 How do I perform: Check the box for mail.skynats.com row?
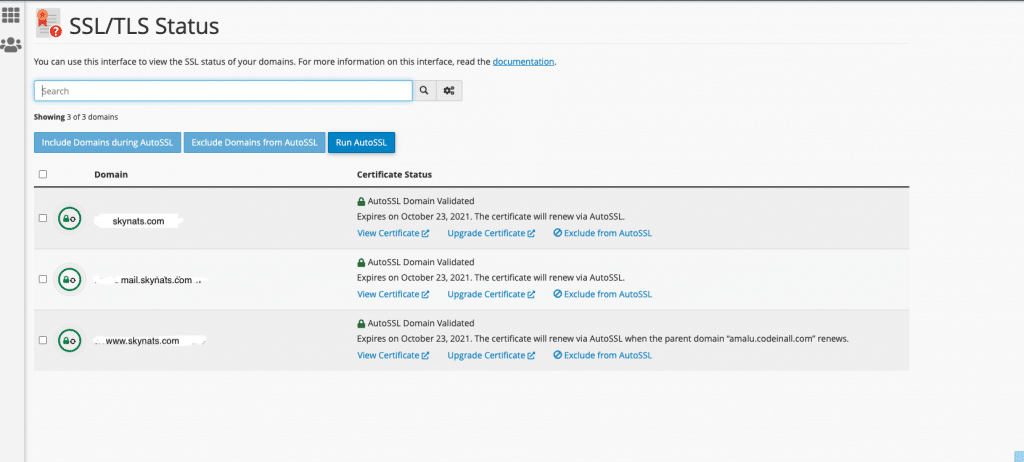(43, 279)
